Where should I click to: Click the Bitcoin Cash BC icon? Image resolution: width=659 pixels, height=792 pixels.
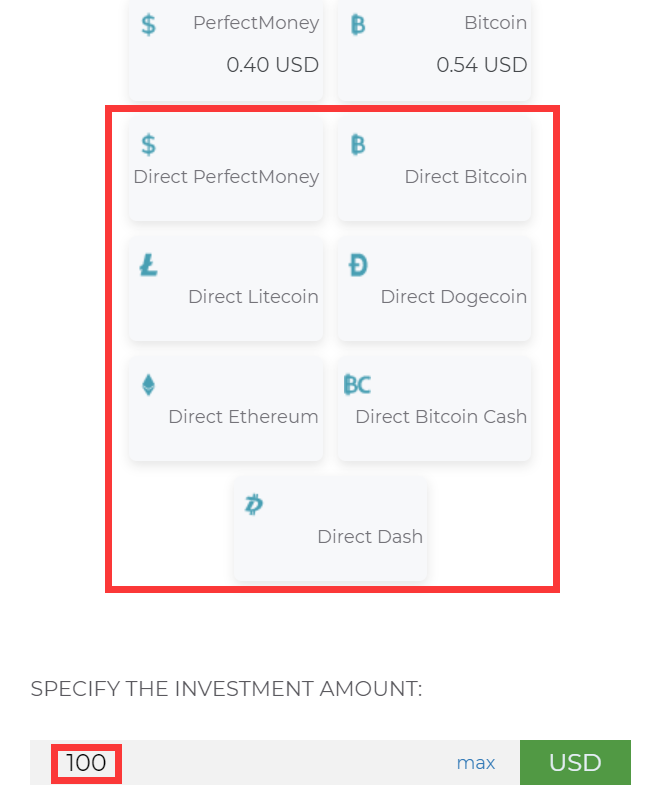357,385
